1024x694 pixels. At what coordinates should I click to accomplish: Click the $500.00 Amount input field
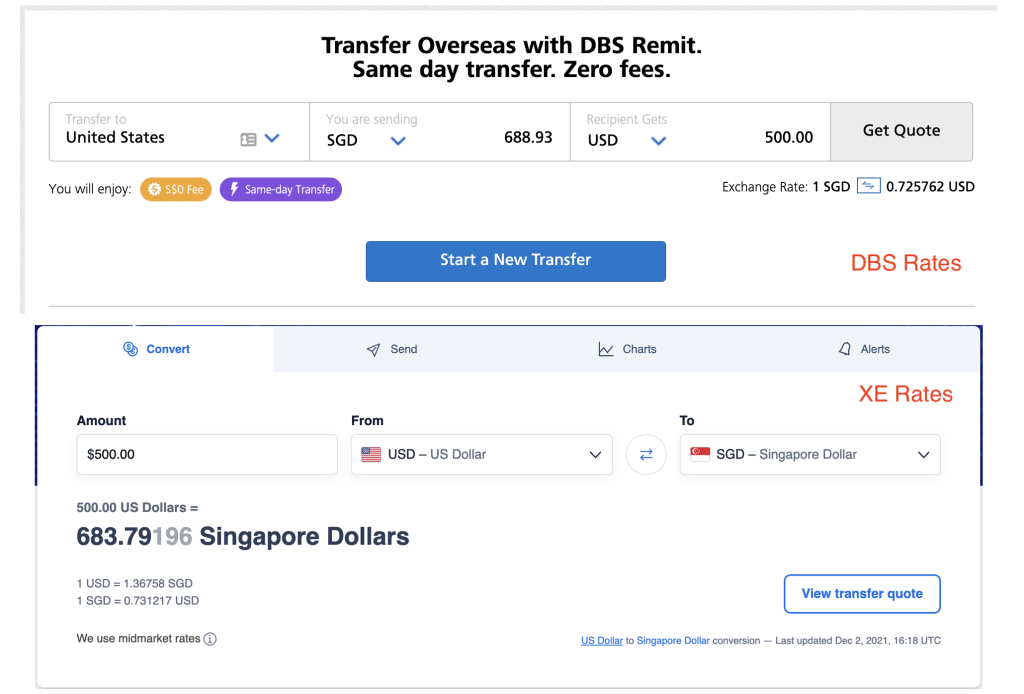(x=206, y=454)
